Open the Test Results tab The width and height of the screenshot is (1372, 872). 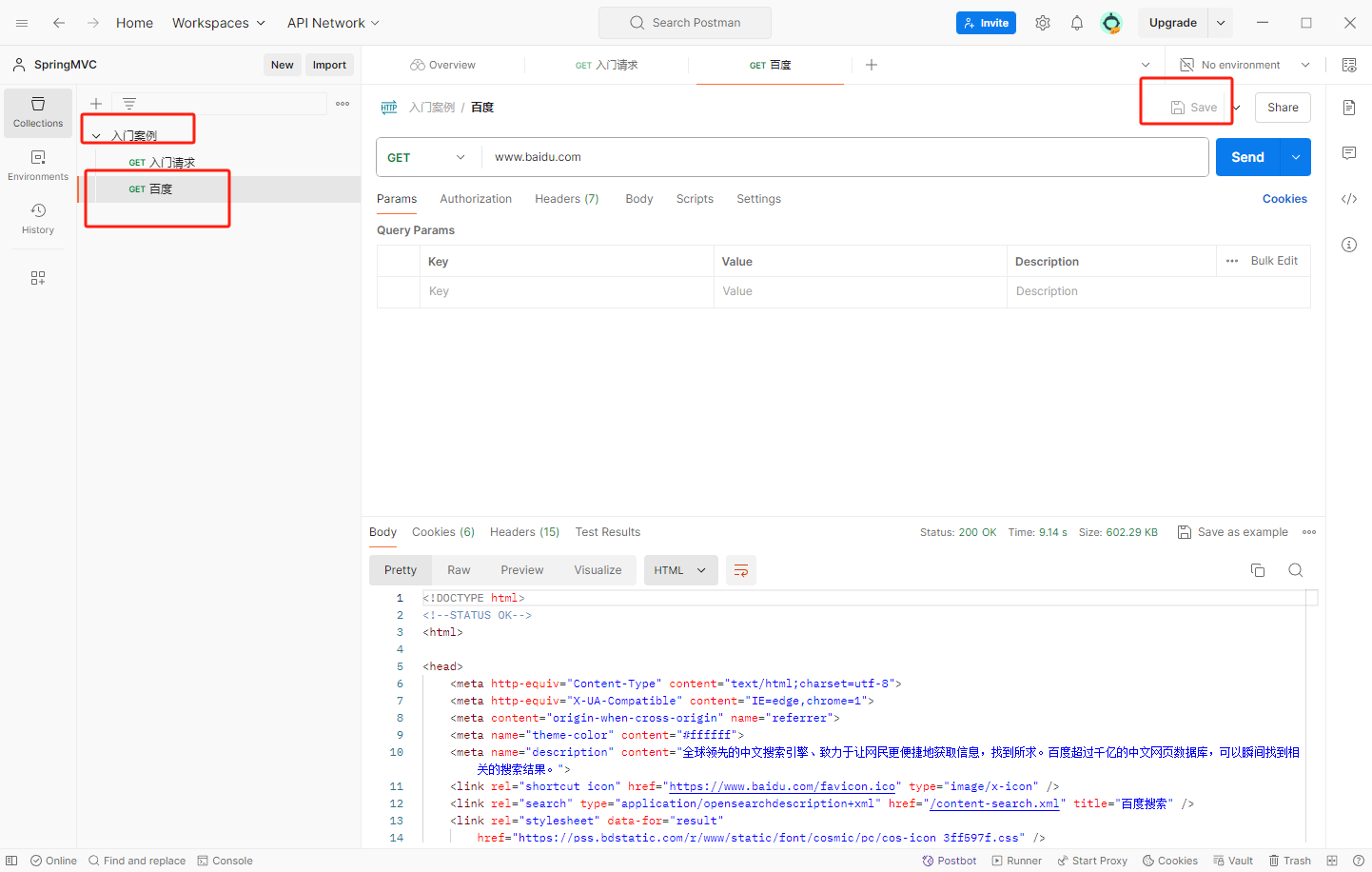coord(608,532)
